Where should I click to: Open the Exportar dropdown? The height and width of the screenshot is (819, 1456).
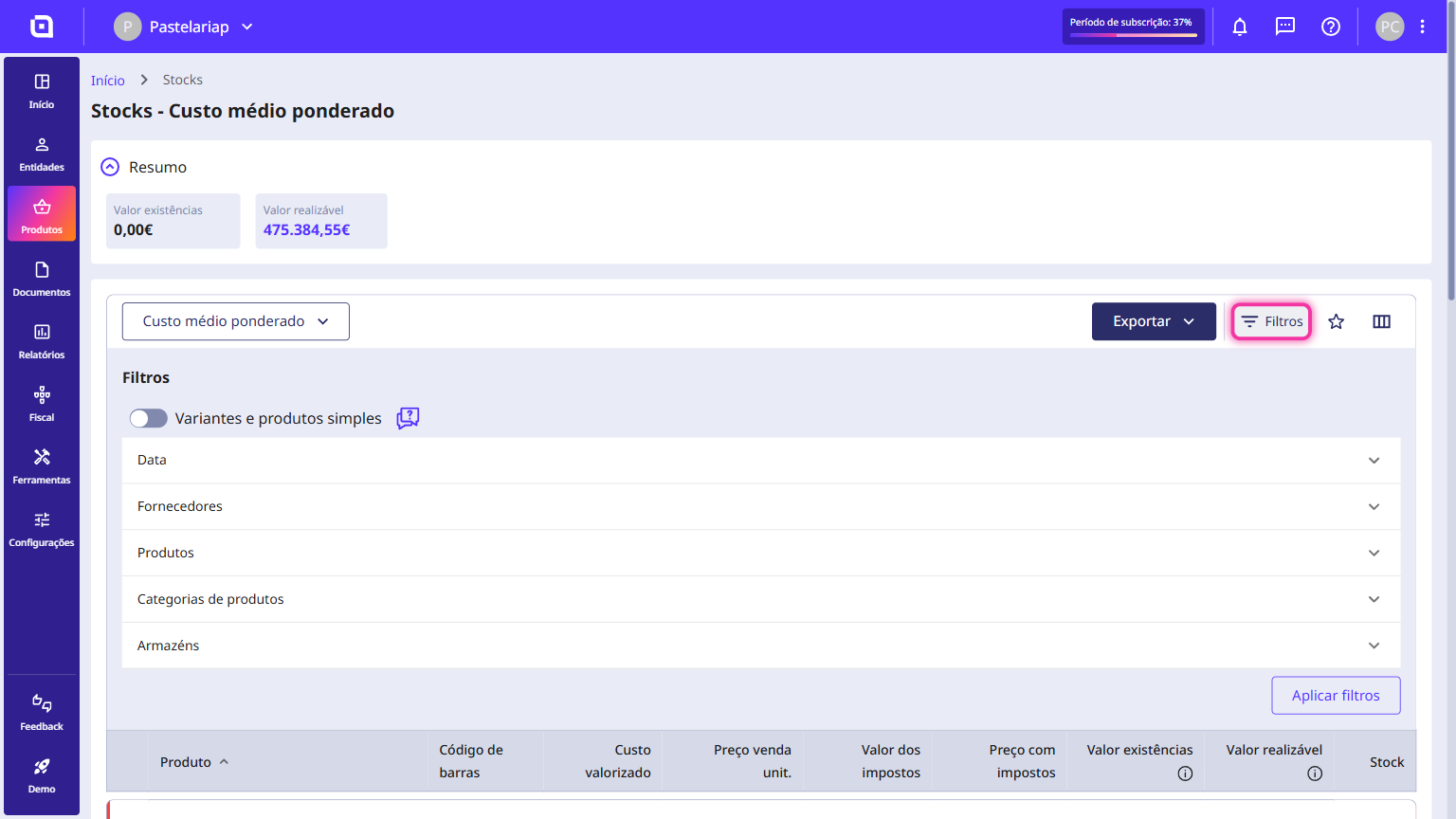[x=1154, y=321]
